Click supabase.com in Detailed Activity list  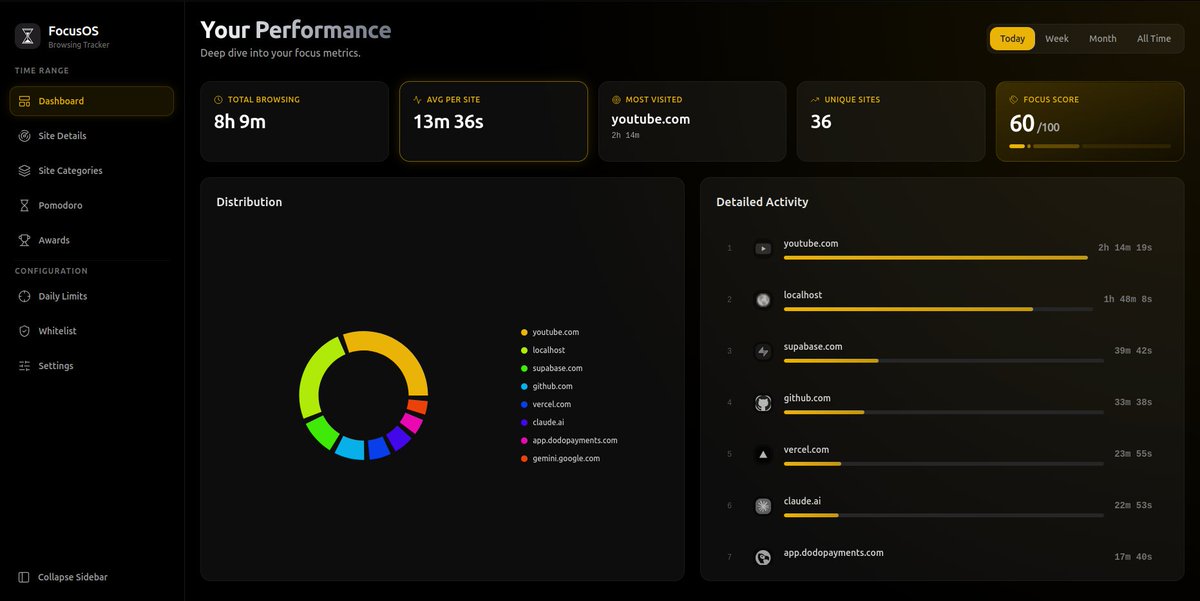(x=813, y=347)
